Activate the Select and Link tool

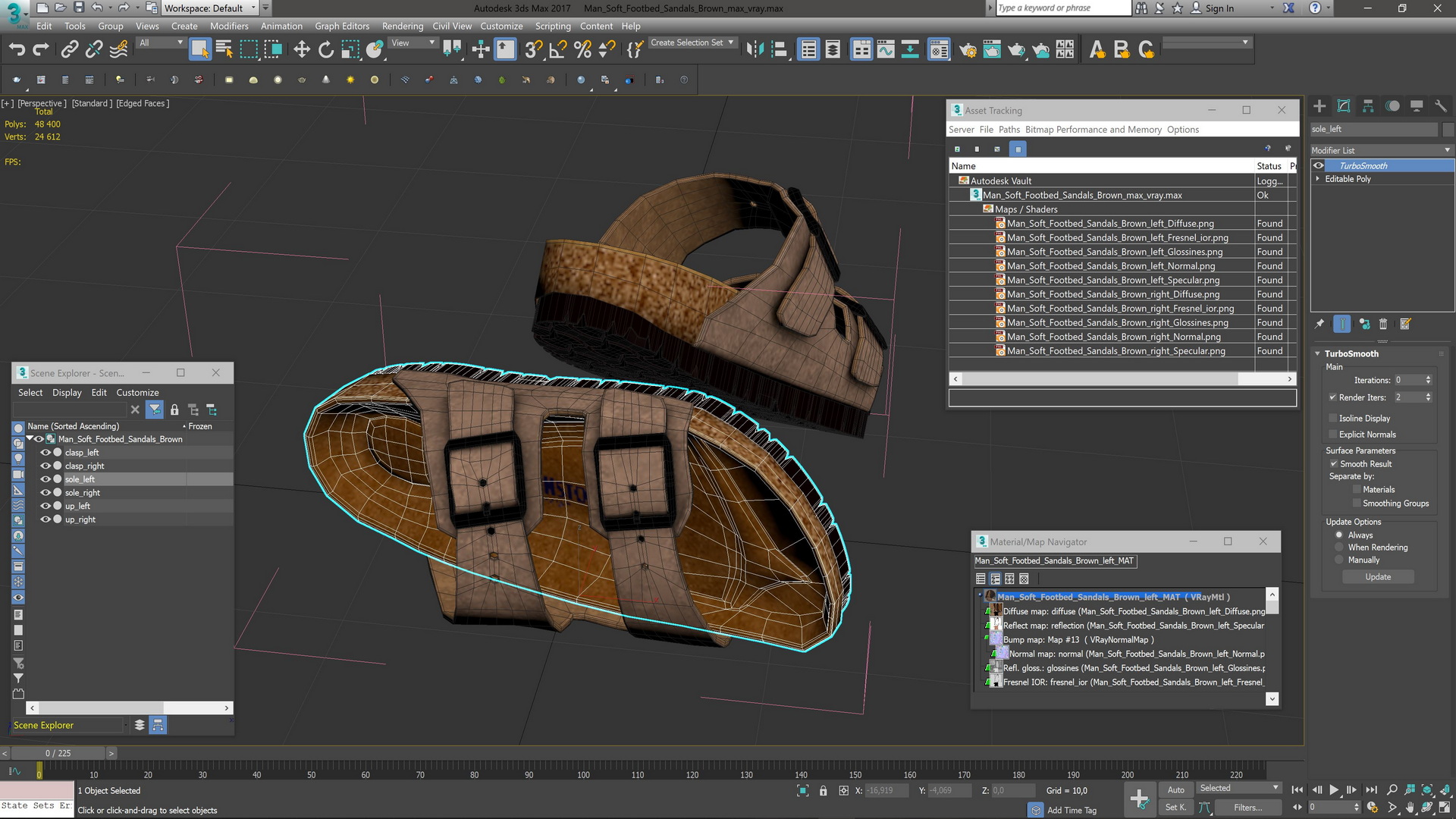[x=69, y=50]
